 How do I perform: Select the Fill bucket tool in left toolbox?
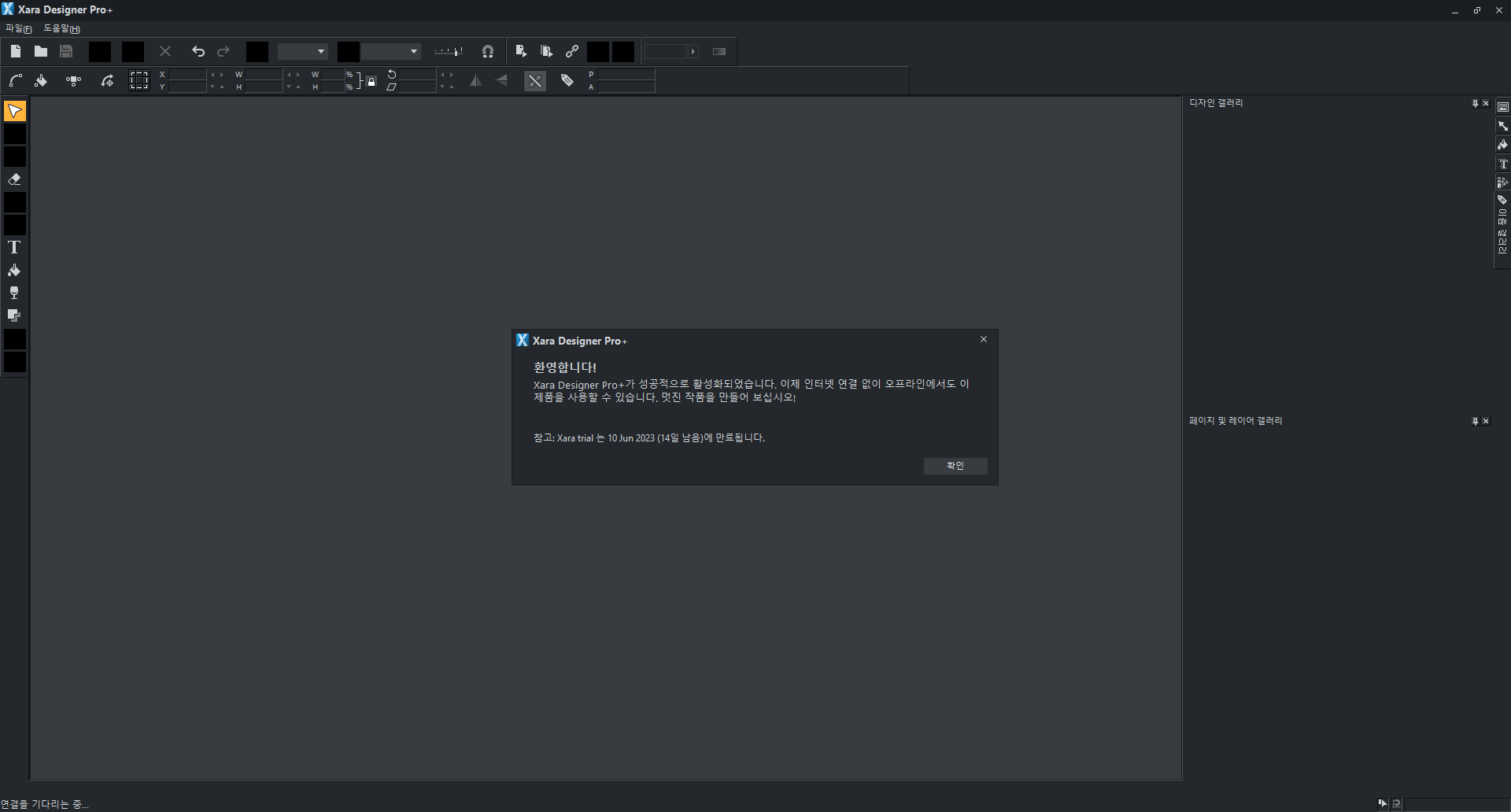pos(14,270)
